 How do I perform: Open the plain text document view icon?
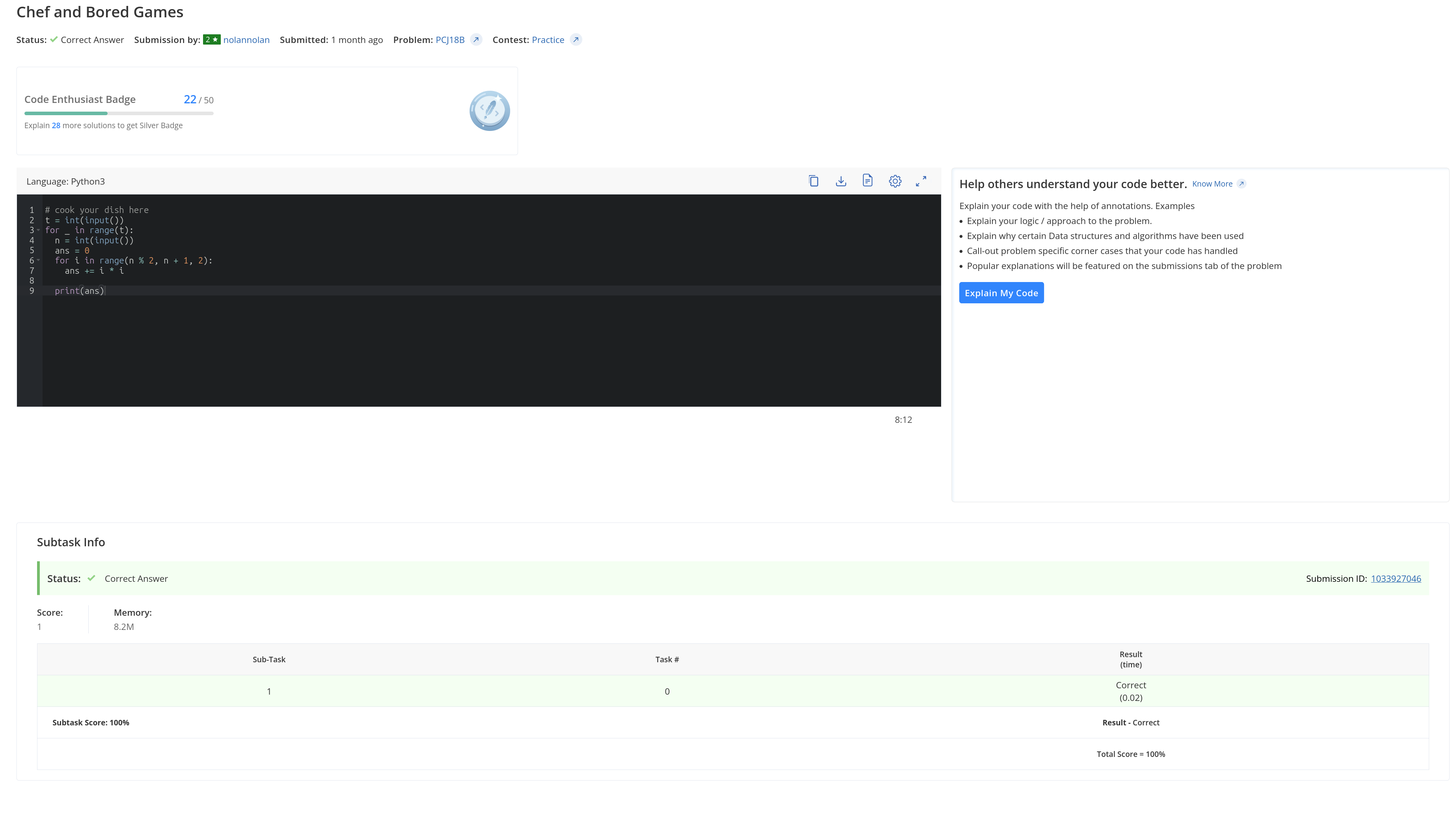click(868, 181)
